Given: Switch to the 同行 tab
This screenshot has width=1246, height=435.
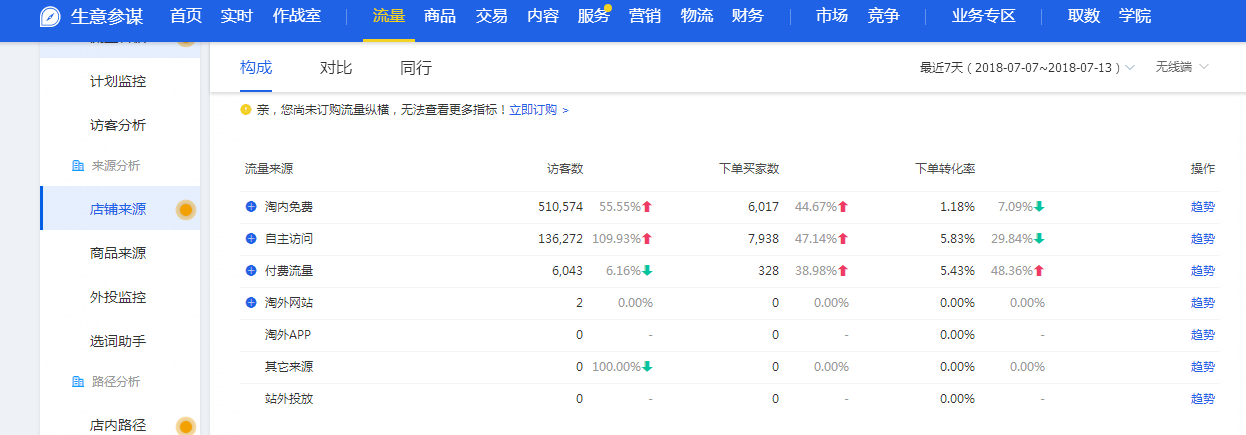Looking at the screenshot, I should (x=416, y=68).
